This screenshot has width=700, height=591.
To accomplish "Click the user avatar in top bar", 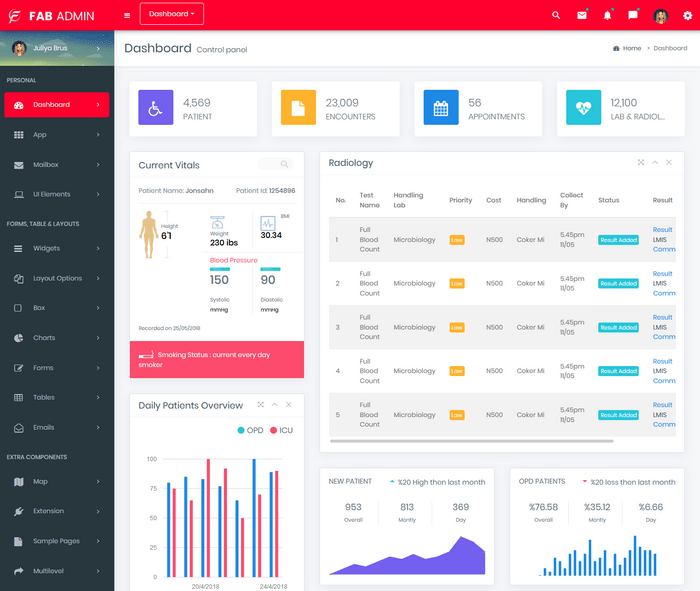I will click(661, 16).
